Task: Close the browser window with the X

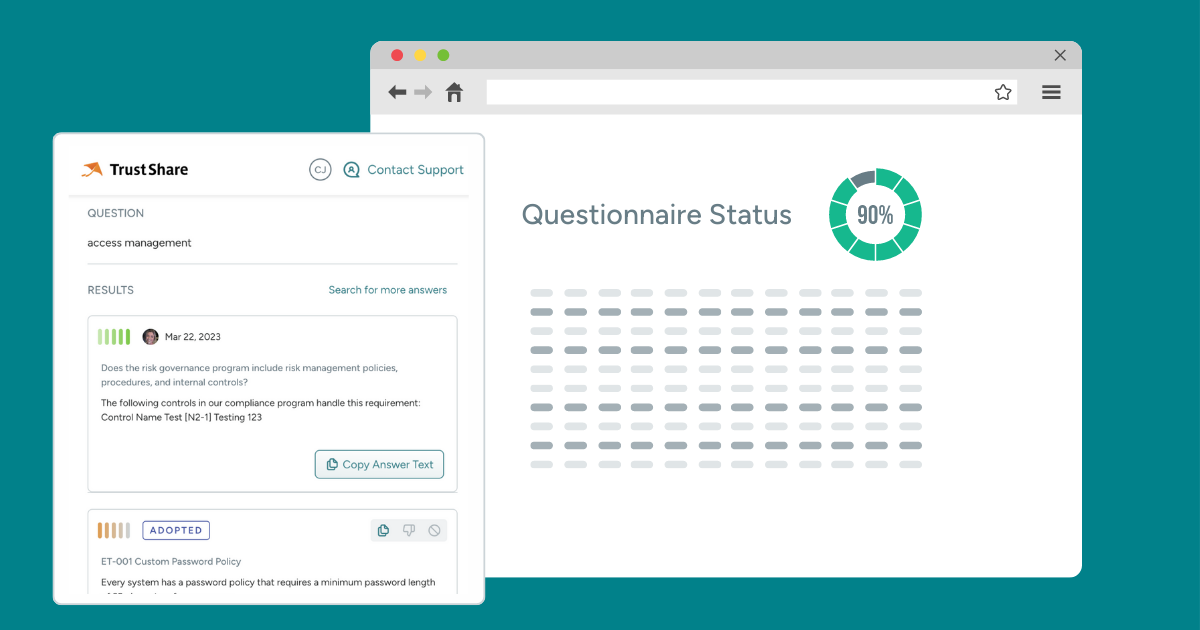Action: [1060, 55]
